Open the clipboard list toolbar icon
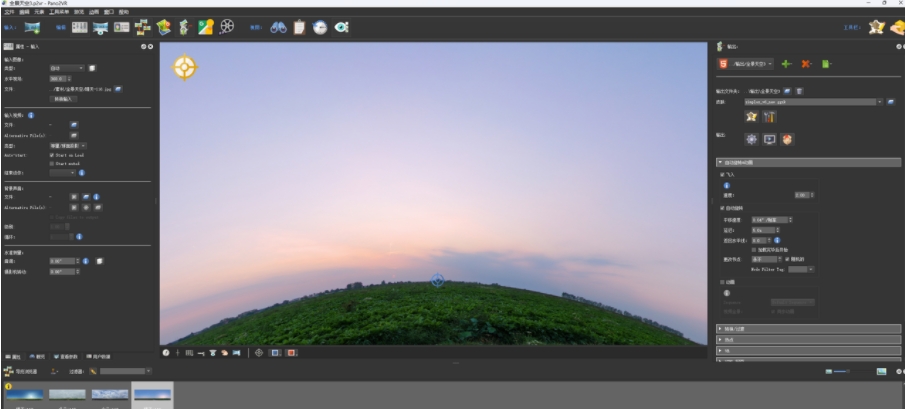Viewport: 905px width, 409px height. coord(299,27)
